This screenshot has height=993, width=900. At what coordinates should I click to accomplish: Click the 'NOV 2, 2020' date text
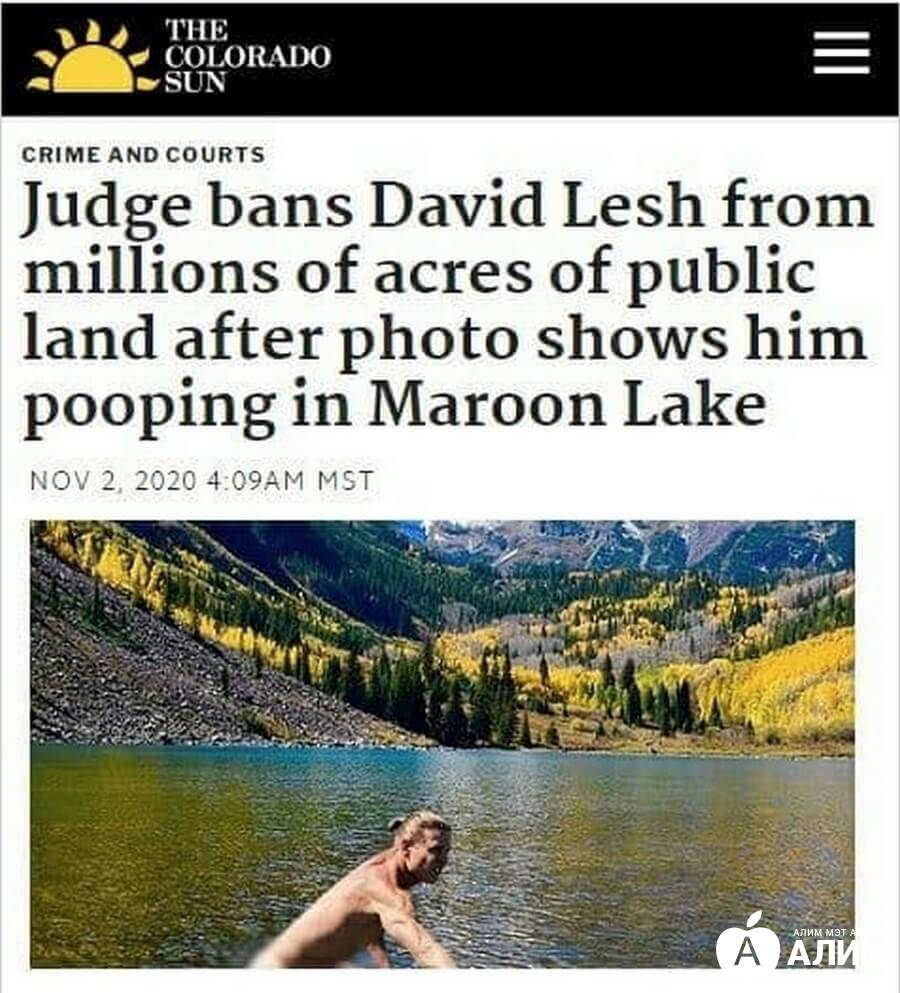113,481
